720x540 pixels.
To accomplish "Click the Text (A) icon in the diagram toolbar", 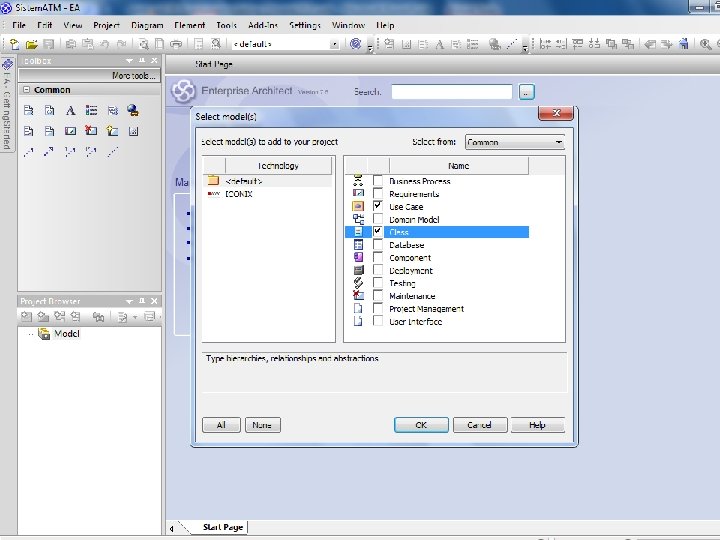I will (x=439, y=44).
